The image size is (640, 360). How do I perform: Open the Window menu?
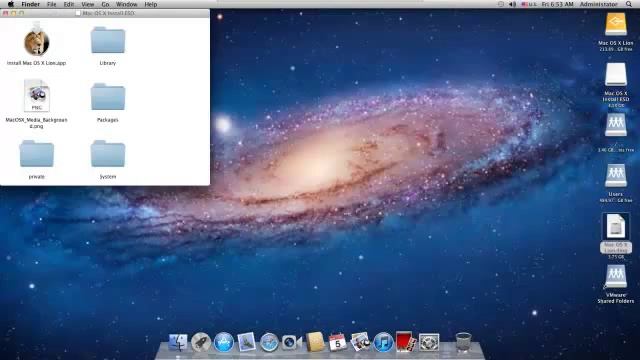coord(127,4)
